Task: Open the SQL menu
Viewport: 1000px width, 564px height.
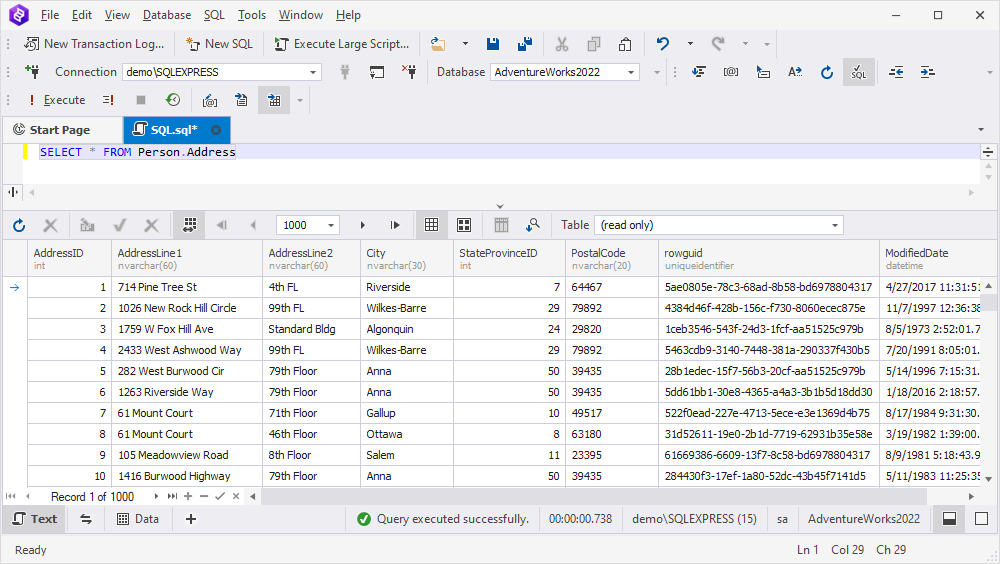Action: pos(214,15)
